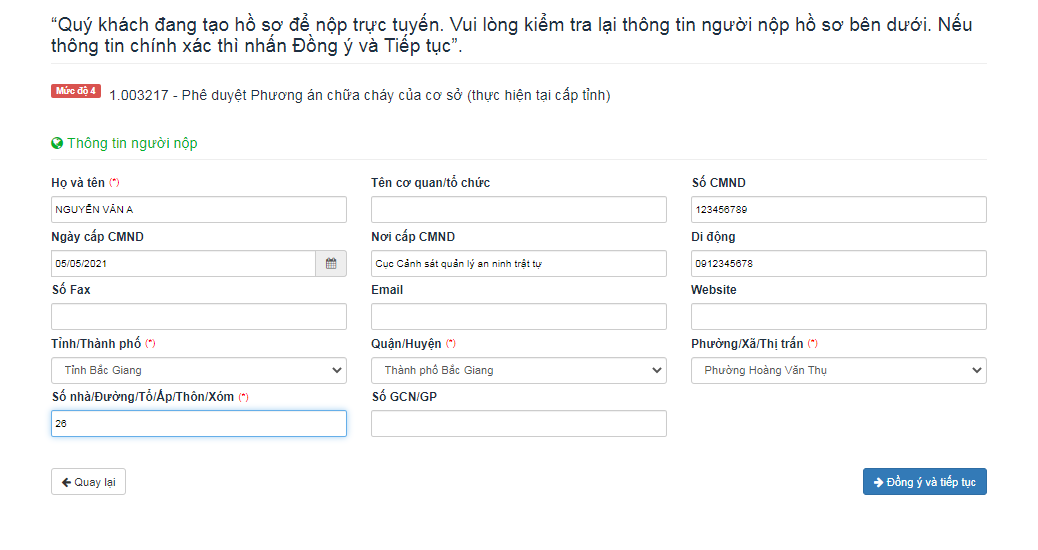1038x550 pixels.
Task: Click the Số GCN/GP input field
Action: [518, 424]
